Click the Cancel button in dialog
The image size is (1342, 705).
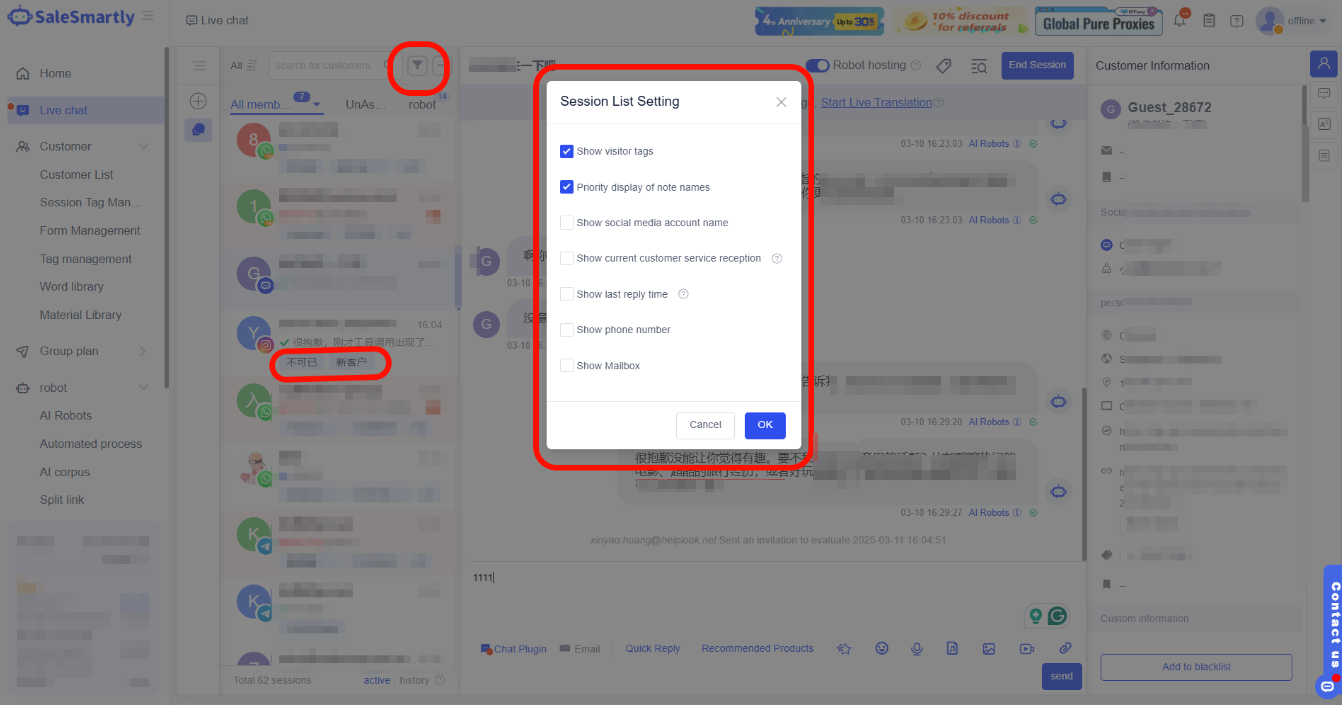pyautogui.click(x=705, y=425)
